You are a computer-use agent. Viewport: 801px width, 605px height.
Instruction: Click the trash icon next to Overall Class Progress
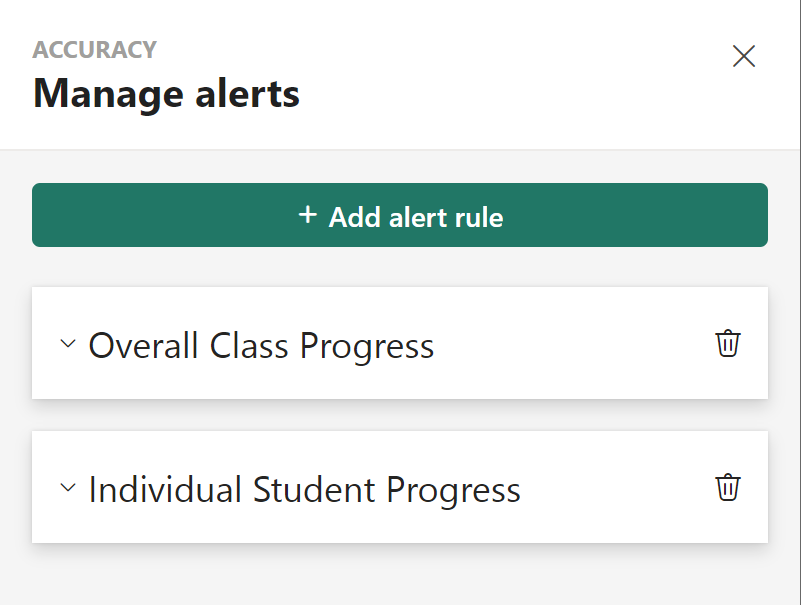[x=728, y=343]
